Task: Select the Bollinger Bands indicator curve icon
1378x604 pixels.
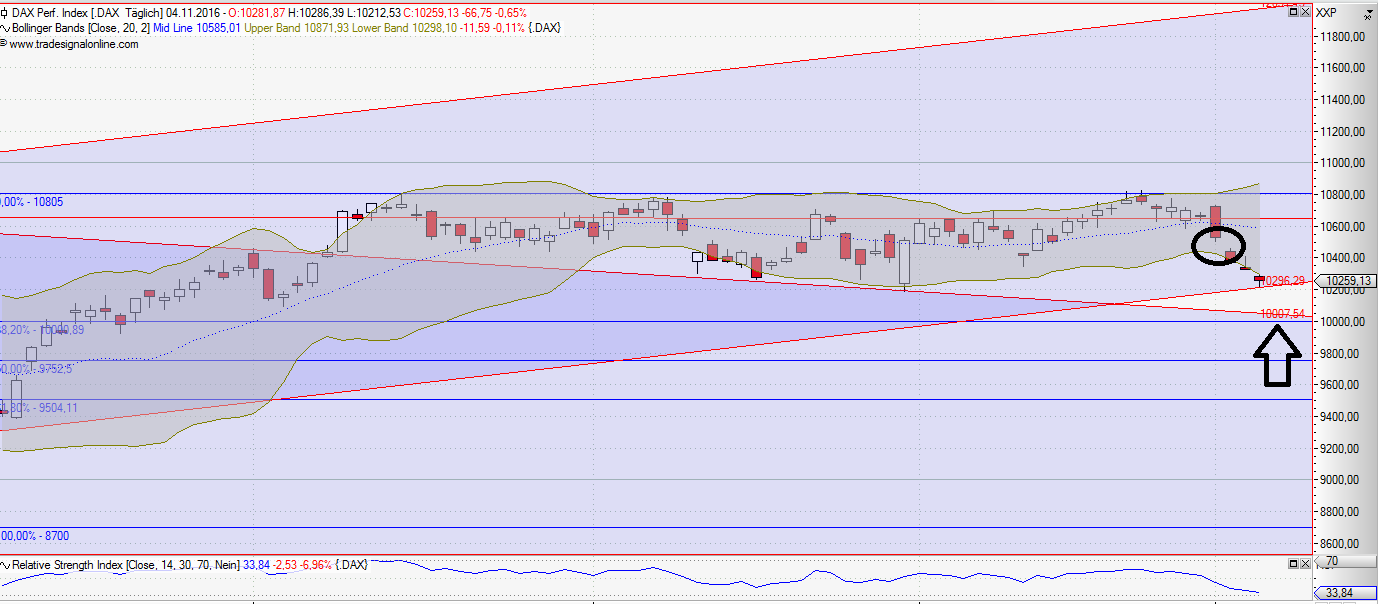Action: [5, 28]
